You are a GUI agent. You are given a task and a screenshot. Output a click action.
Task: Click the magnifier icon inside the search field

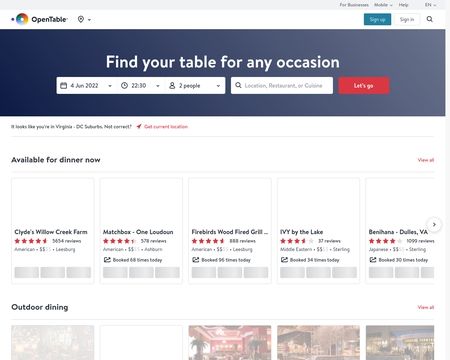(x=238, y=85)
